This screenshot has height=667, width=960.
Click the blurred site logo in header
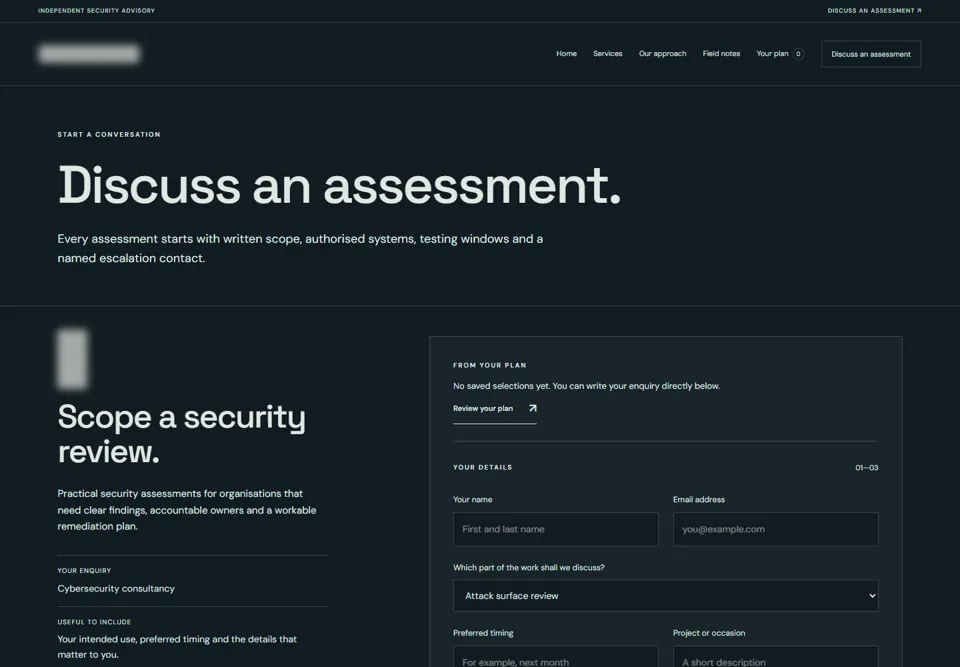[89, 54]
